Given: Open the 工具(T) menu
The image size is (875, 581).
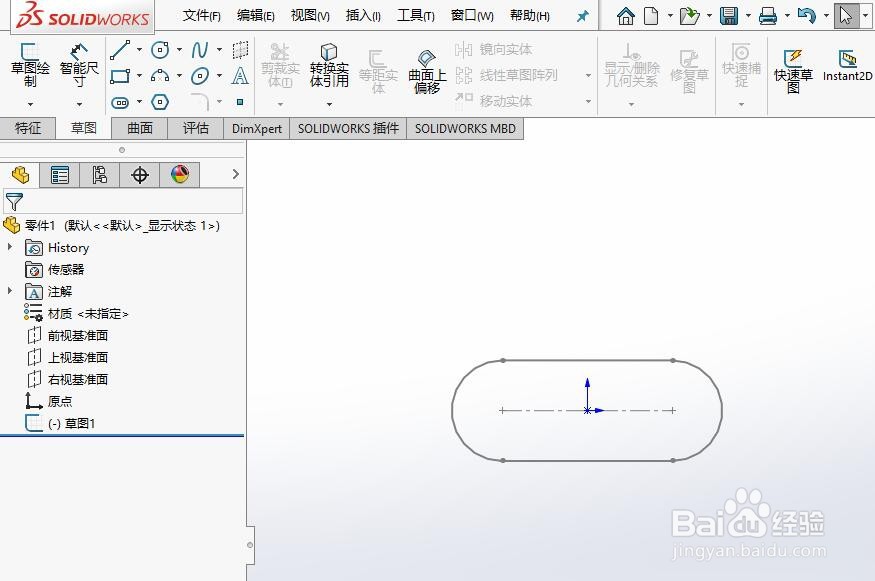Looking at the screenshot, I should coord(416,16).
